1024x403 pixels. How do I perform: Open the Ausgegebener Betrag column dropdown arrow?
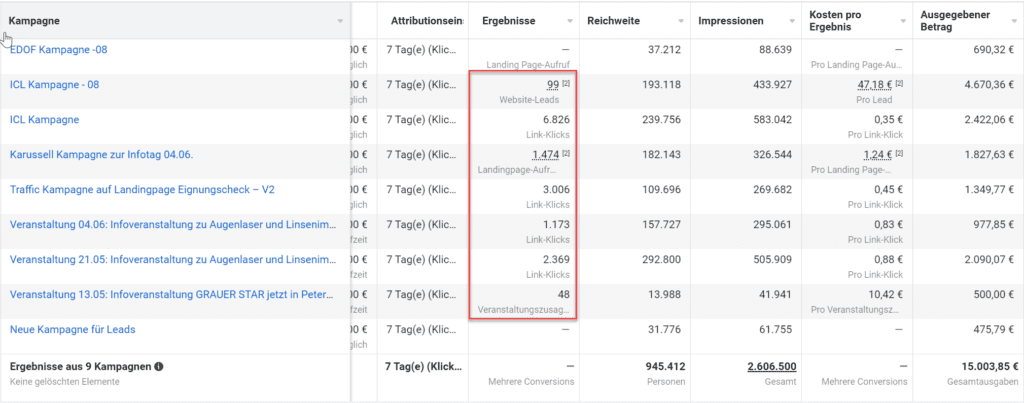point(1012,21)
